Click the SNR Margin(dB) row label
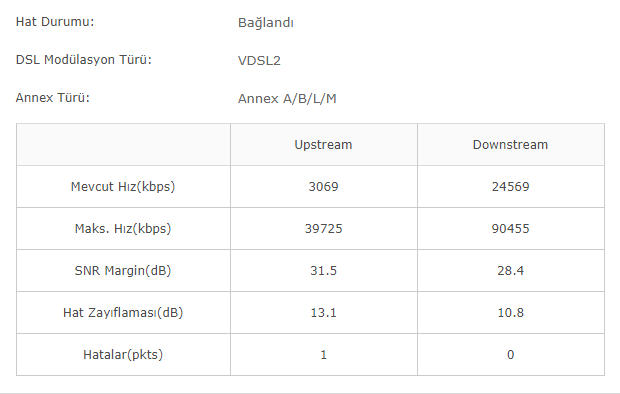The width and height of the screenshot is (620, 394). 123,271
